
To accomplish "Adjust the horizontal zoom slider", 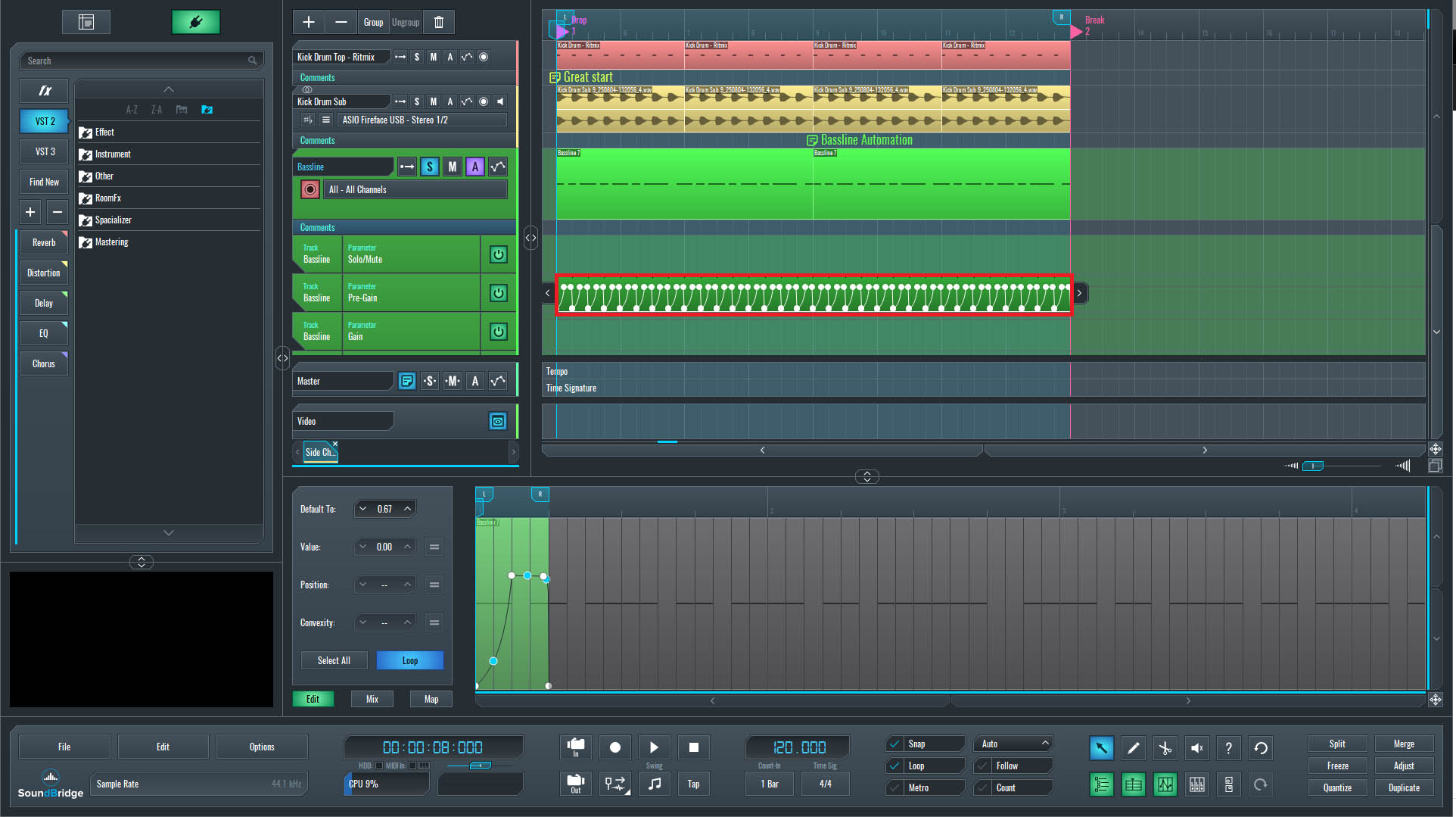I will click(x=1313, y=466).
